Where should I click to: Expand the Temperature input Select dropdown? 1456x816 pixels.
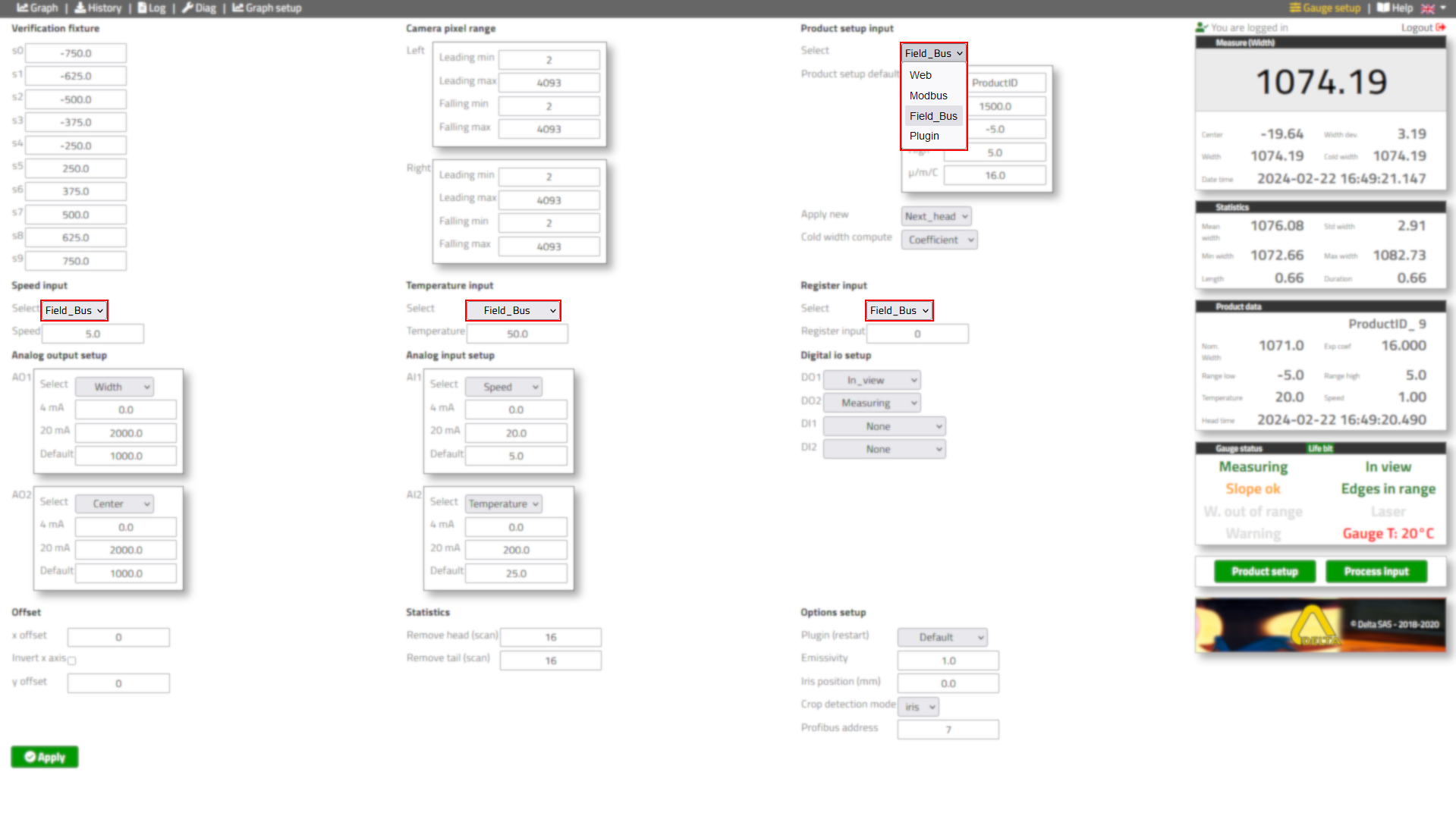point(513,310)
